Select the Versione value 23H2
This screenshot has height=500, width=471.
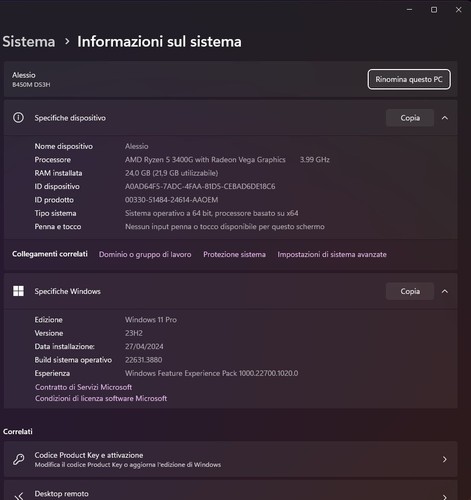134,333
